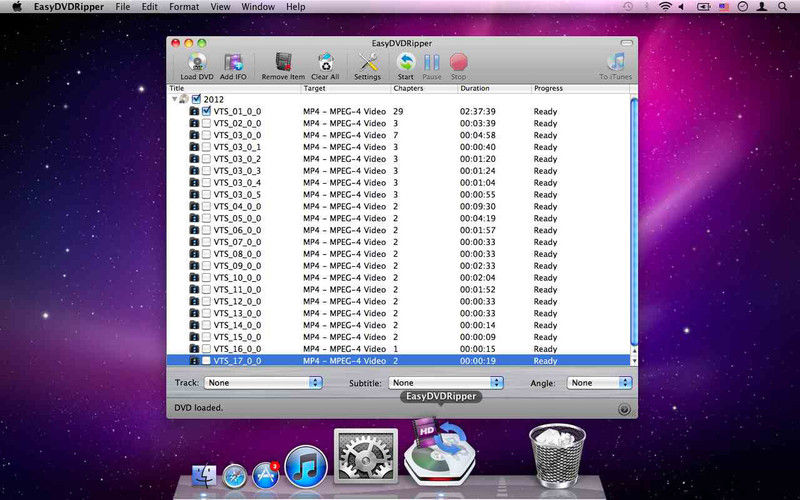The height and width of the screenshot is (500, 800).
Task: Check the VTS_09_0_0 checkbox
Action: (x=206, y=265)
